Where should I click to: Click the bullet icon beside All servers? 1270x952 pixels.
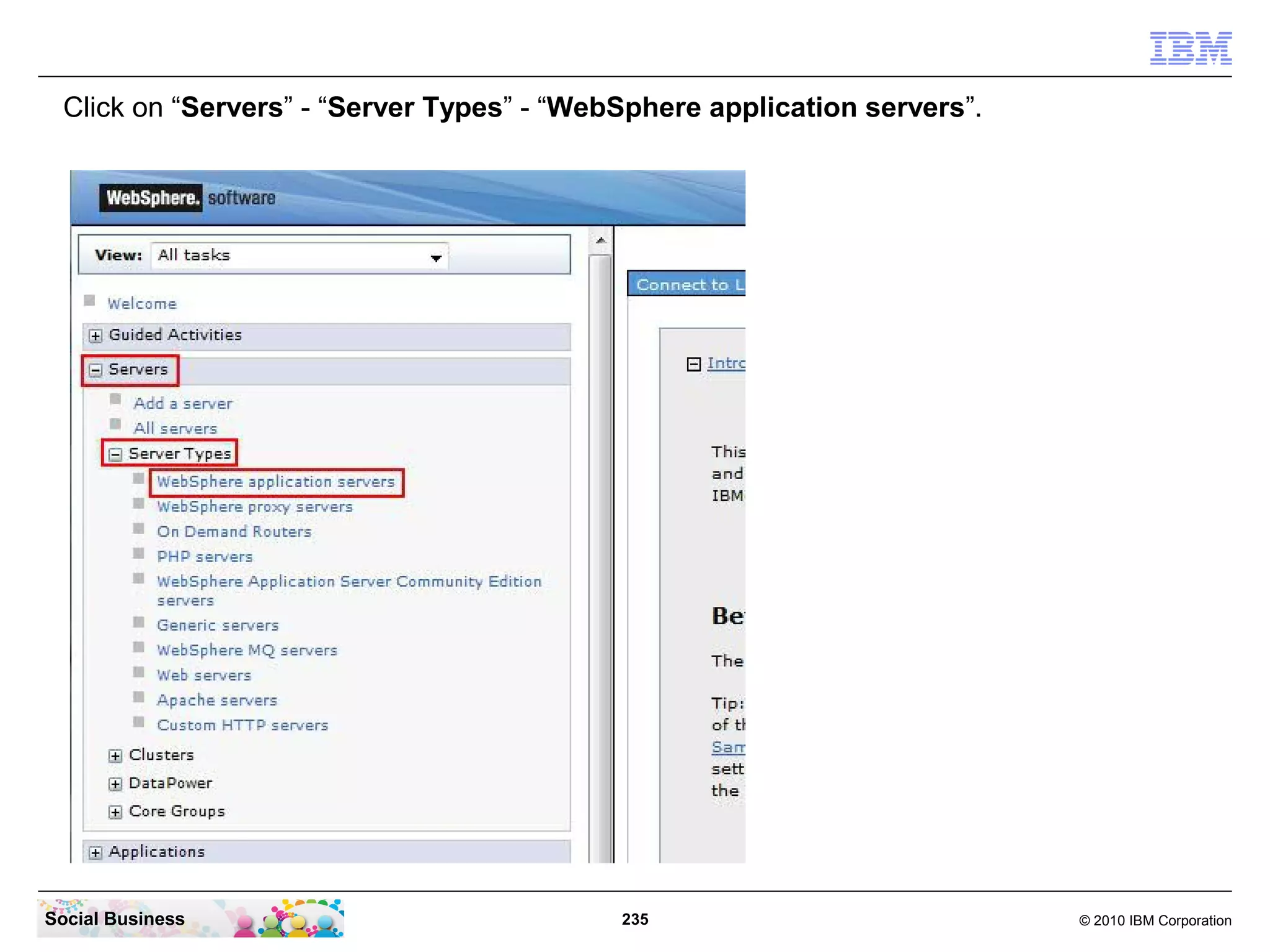pyautogui.click(x=115, y=424)
